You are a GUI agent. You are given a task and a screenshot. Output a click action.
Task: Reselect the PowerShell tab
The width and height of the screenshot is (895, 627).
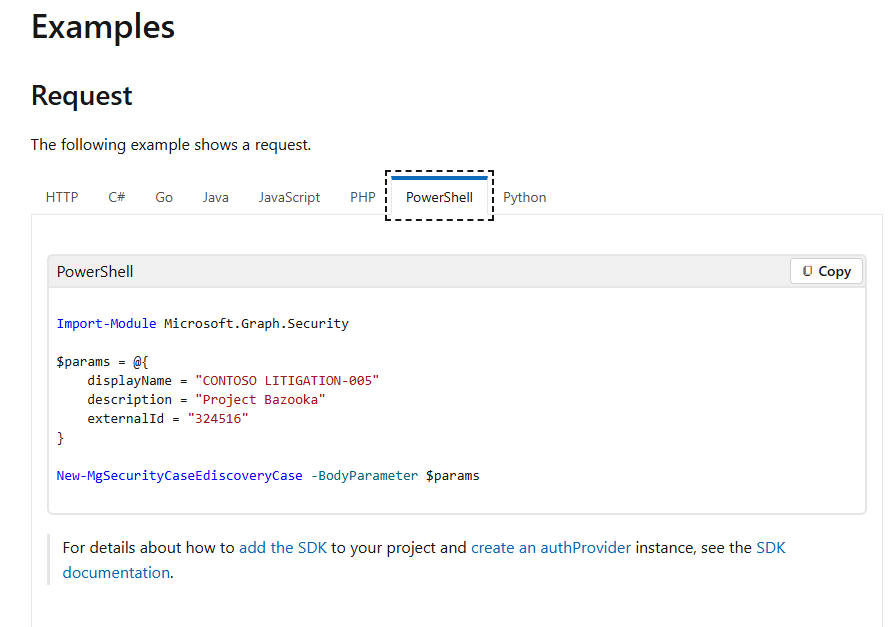coord(439,197)
